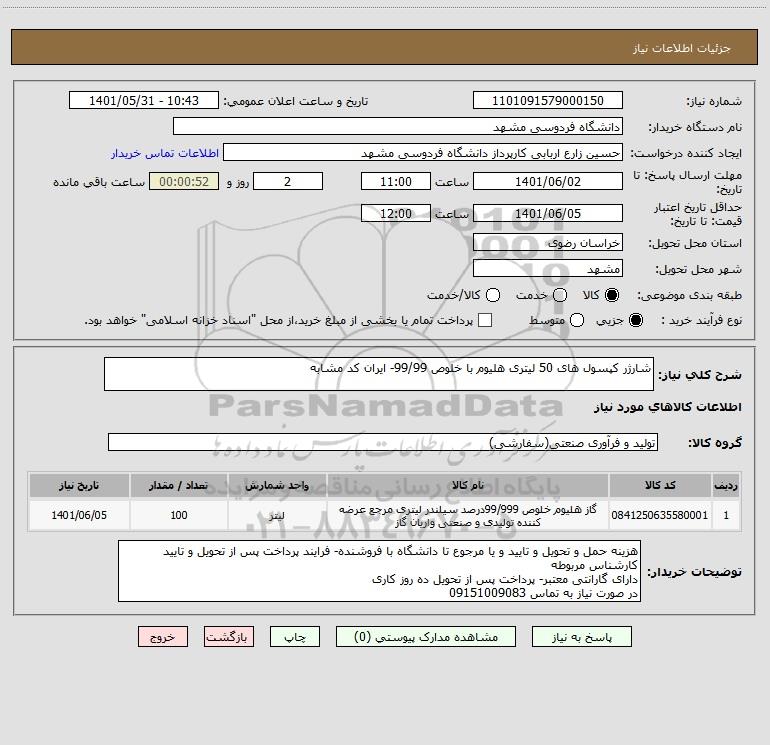This screenshot has height=745, width=770.
Task: Select the متوسط purchase type radio
Action: coord(577,320)
